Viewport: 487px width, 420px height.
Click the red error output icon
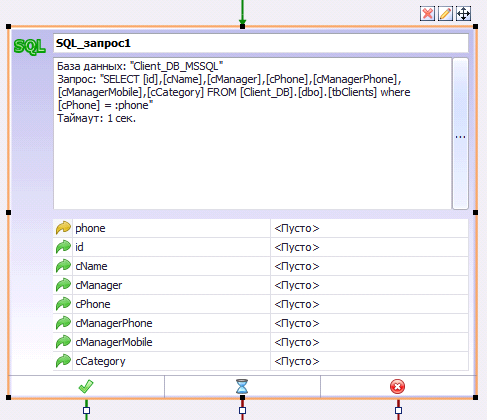point(398,387)
